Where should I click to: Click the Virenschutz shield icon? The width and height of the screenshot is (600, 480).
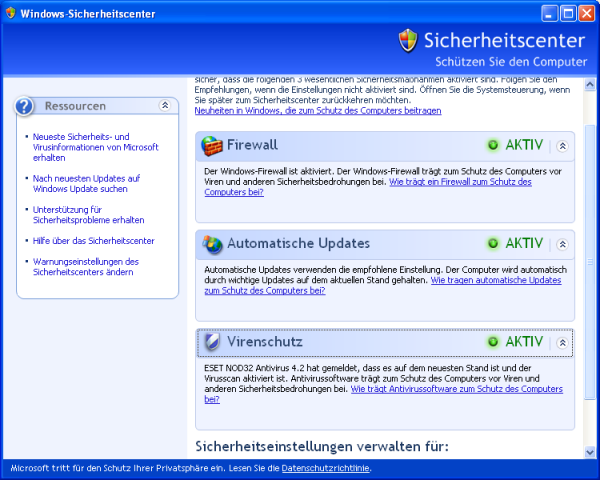click(x=212, y=342)
